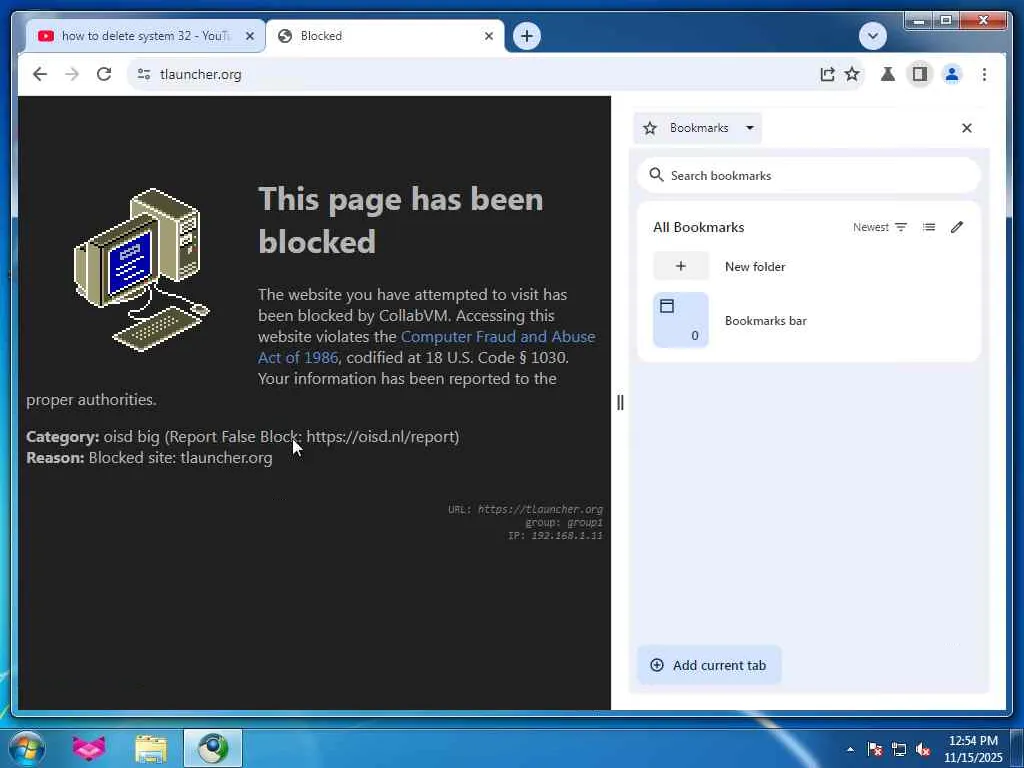Switch to the YouTube 'how to delete system 32' tab
The height and width of the screenshot is (768, 1024).
point(145,36)
